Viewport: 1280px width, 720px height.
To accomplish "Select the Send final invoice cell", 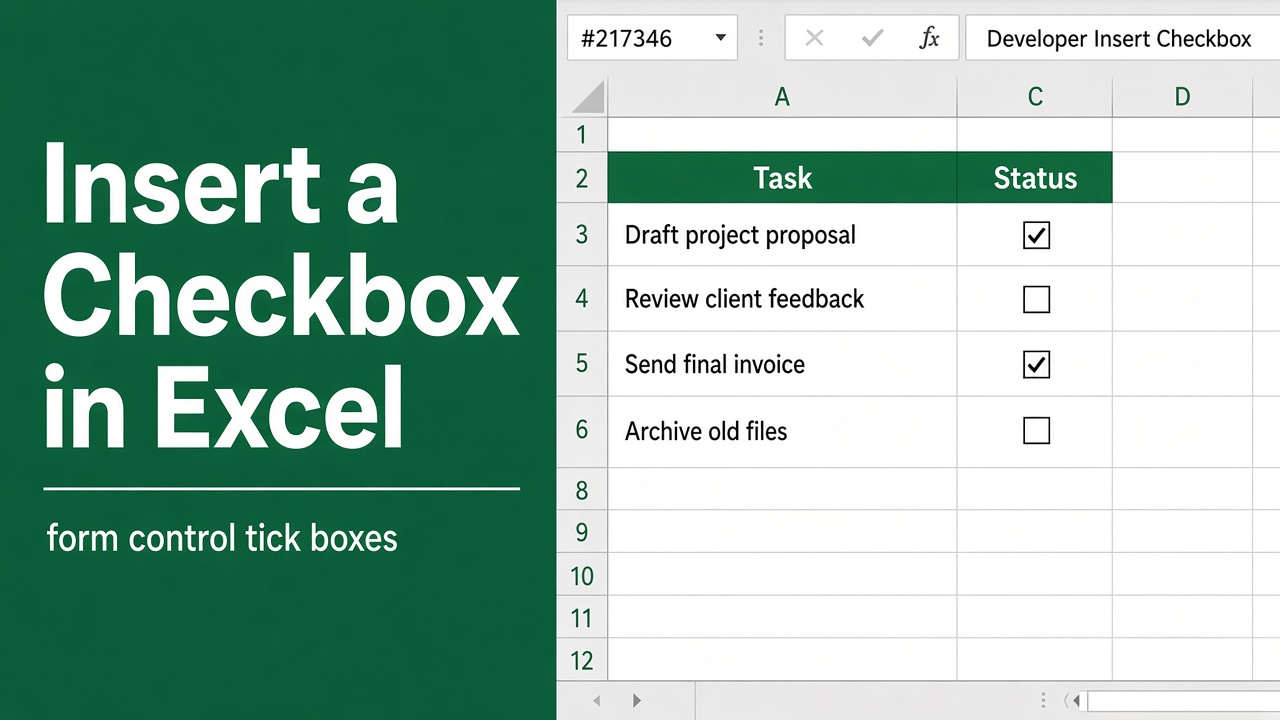I will click(782, 364).
